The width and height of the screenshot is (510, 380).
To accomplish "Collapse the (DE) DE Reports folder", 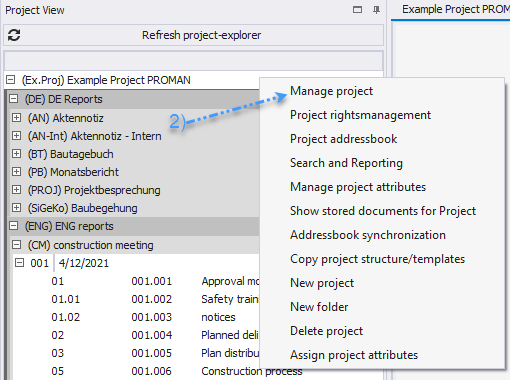I will pos(14,99).
